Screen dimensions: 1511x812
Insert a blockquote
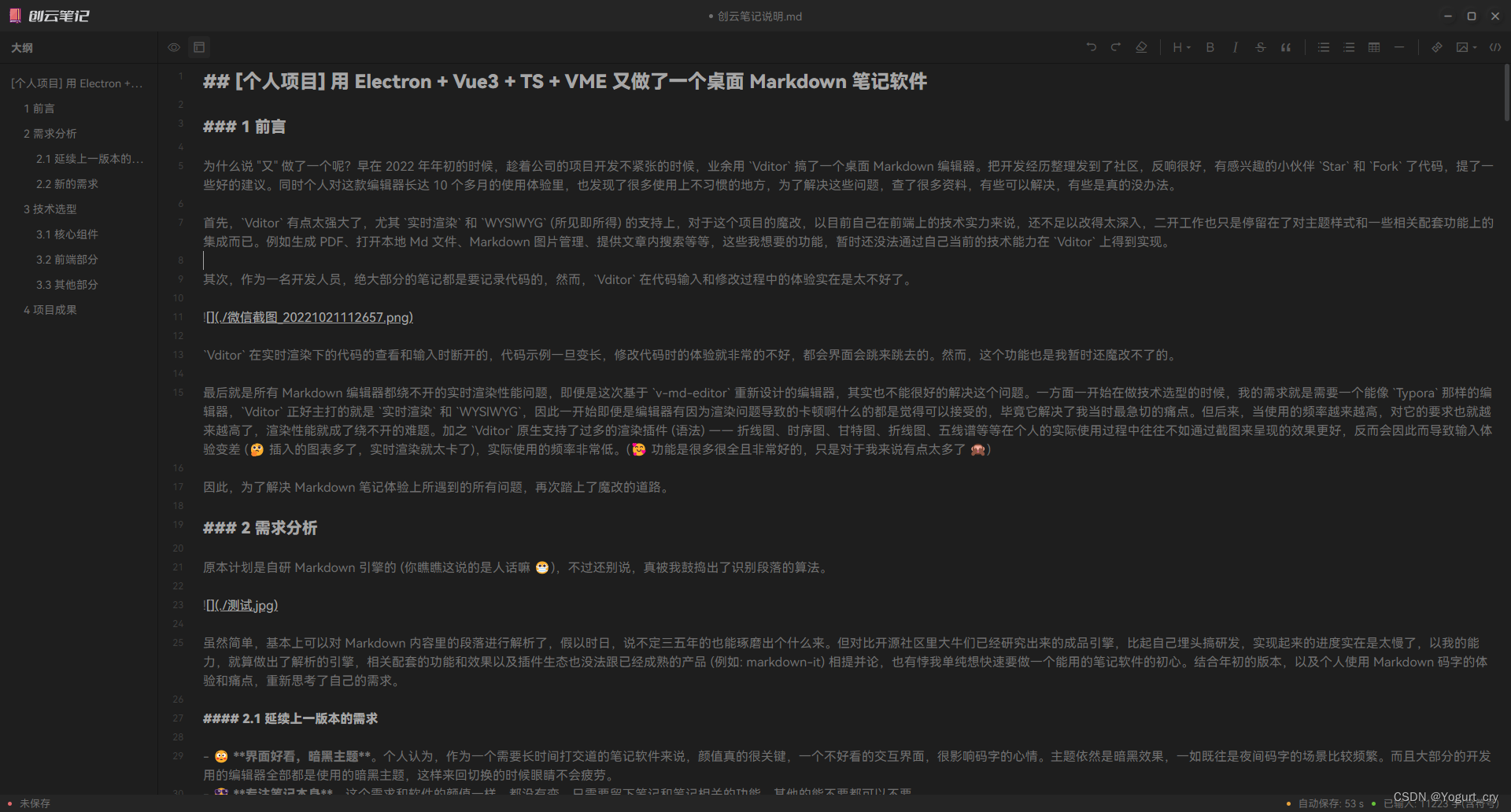(x=1285, y=47)
